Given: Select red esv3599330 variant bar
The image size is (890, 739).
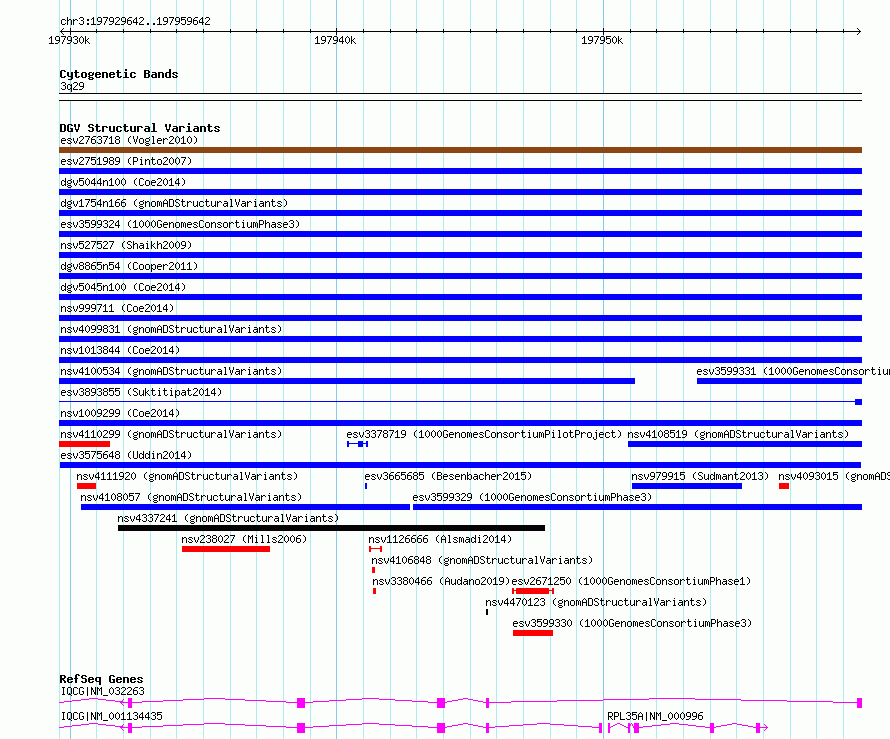Looking at the screenshot, I should 533,633.
